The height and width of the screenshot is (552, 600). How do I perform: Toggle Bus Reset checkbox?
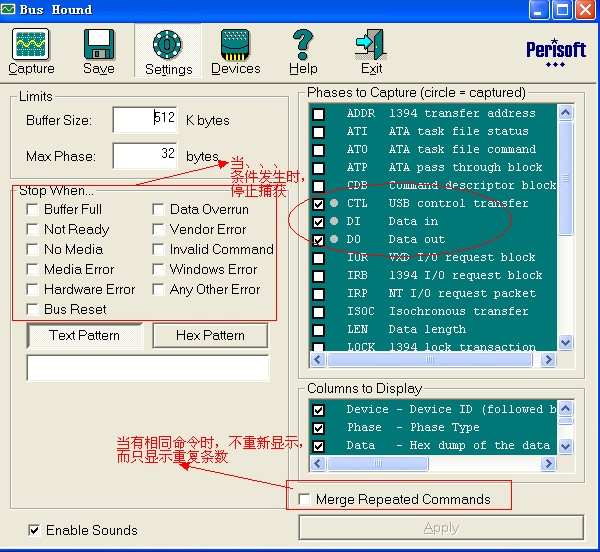(x=32, y=309)
